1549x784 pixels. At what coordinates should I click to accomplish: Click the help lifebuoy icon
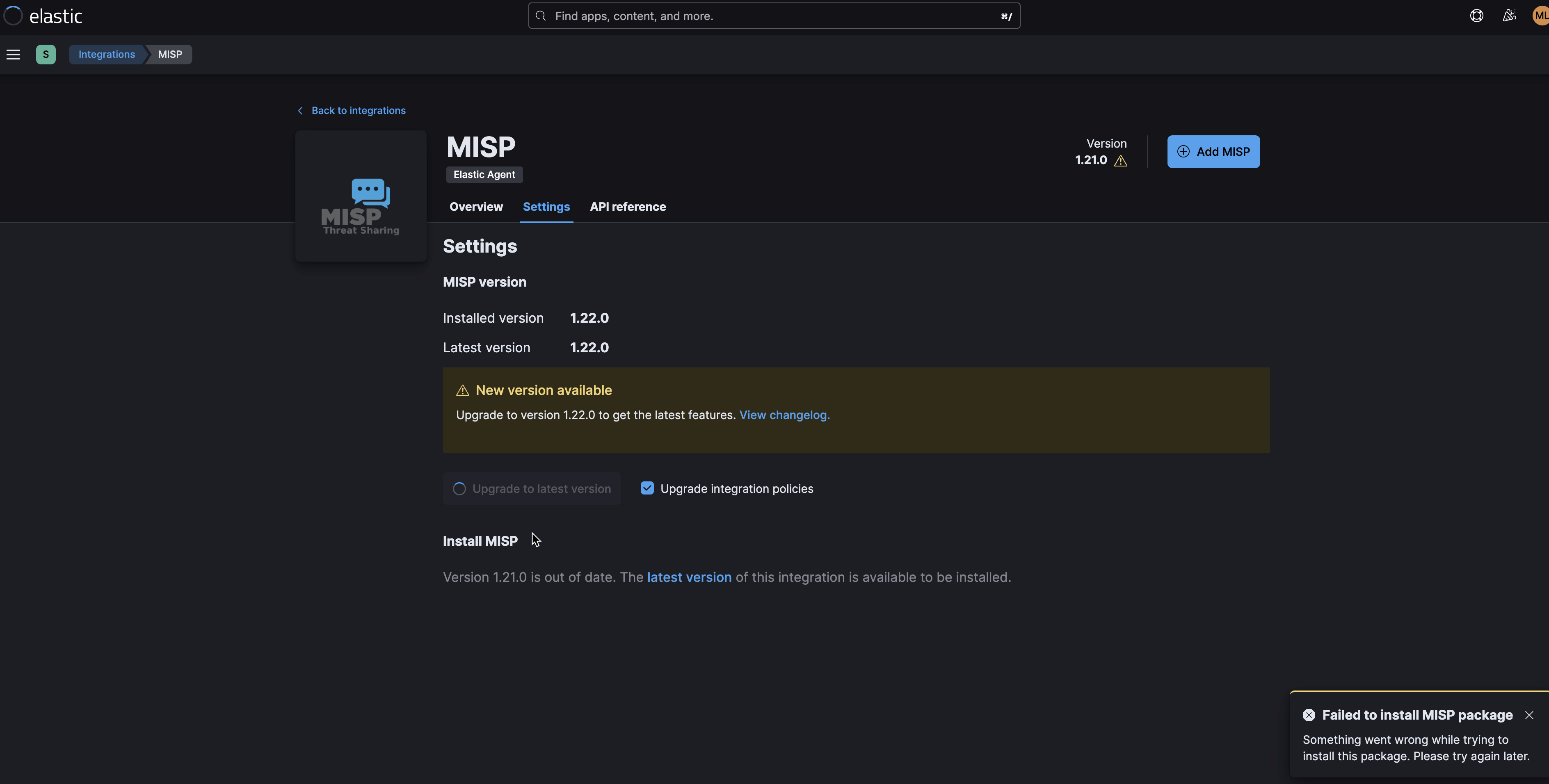pos(1476,16)
